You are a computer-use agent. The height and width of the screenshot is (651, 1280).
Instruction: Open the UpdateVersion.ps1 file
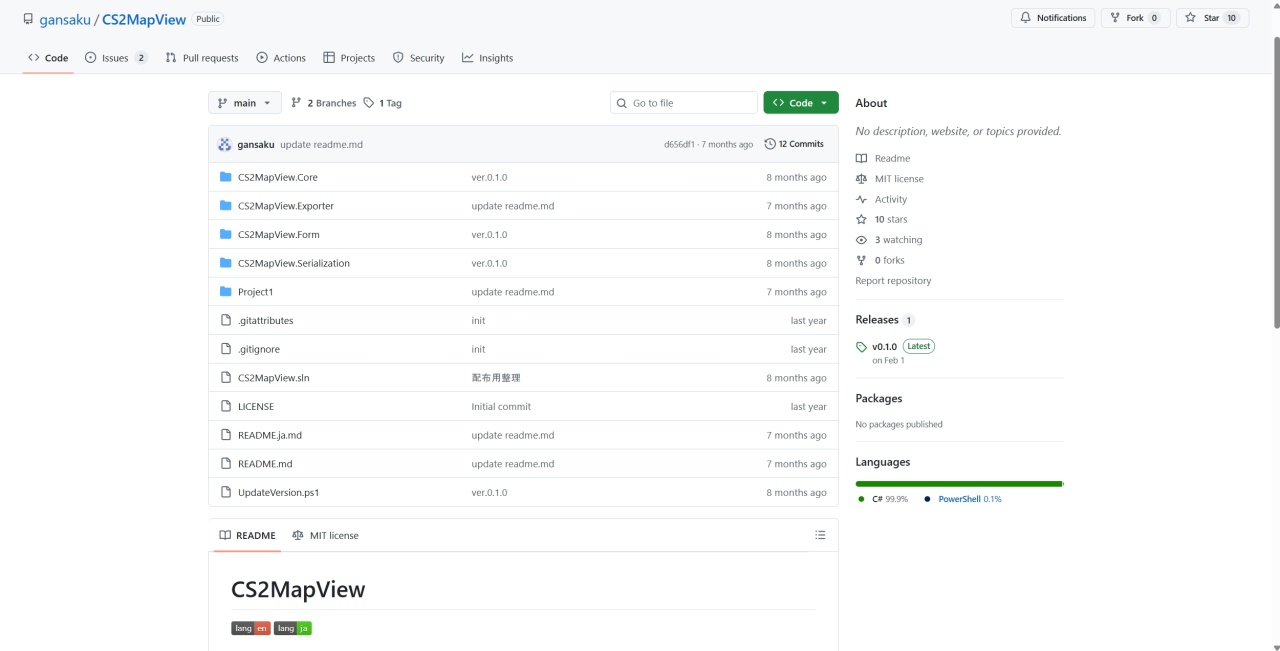[x=279, y=493]
